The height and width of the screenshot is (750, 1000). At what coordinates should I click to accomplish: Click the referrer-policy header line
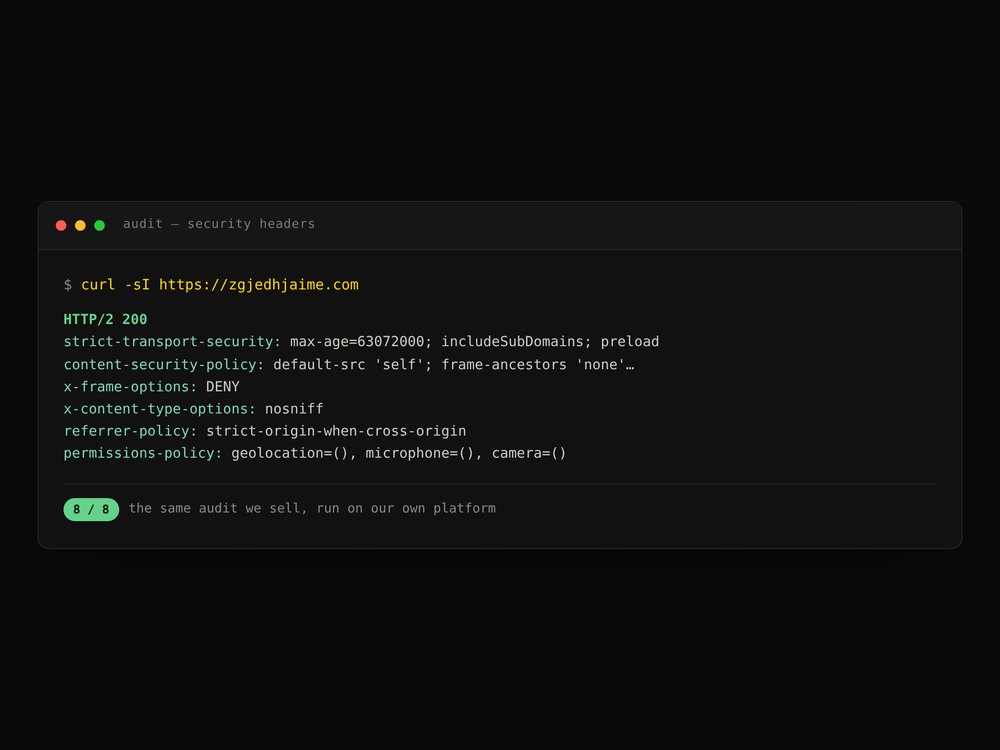point(265,431)
